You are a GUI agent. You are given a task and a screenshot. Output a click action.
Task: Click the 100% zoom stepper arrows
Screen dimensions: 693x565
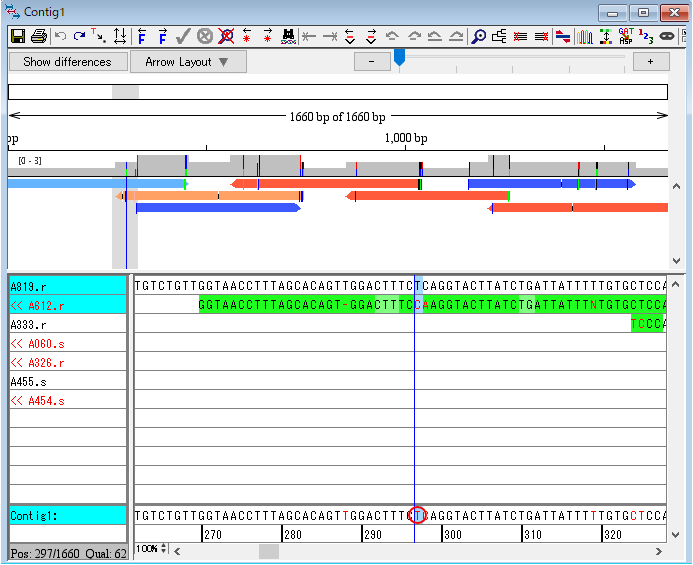164,548
